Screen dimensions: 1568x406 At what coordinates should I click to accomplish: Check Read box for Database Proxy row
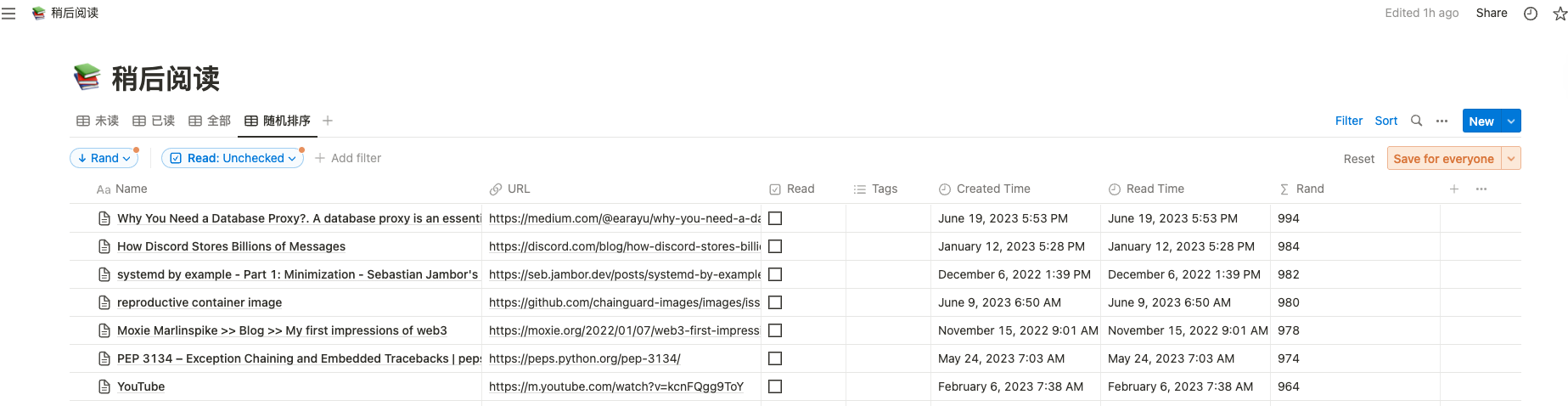pyautogui.click(x=775, y=218)
